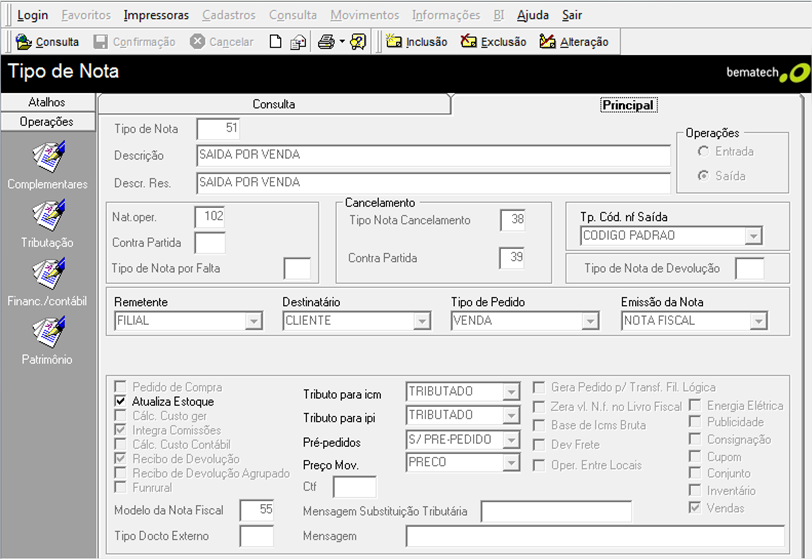Open the Login menu

point(33,15)
